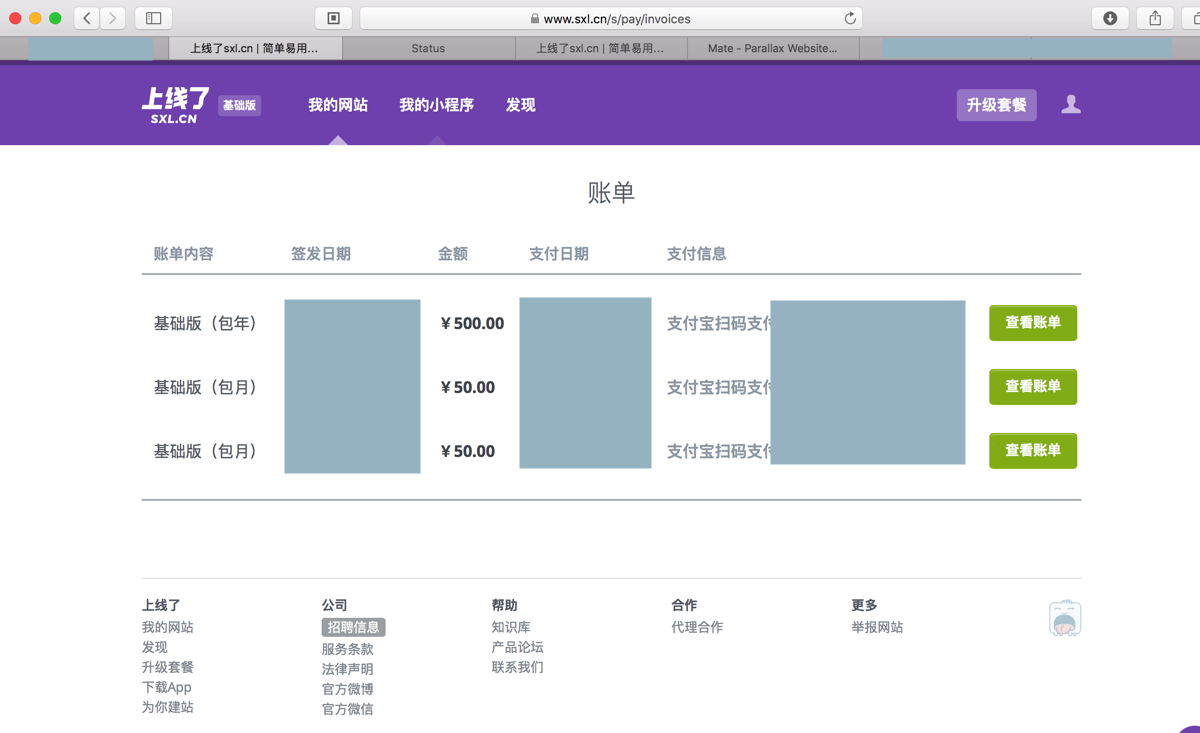The width and height of the screenshot is (1200, 733).
Task: Toggle the Safari sidebar icon
Action: coord(153,18)
